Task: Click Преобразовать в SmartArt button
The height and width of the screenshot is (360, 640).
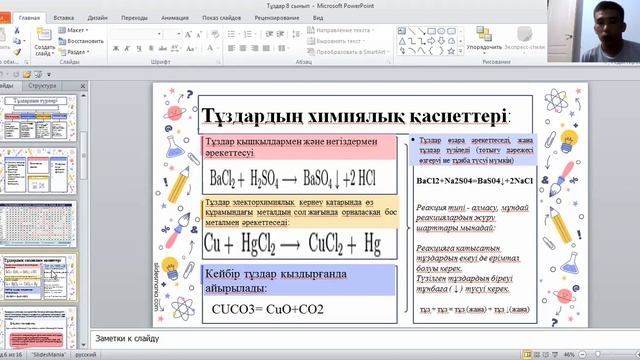Action: (x=348, y=52)
